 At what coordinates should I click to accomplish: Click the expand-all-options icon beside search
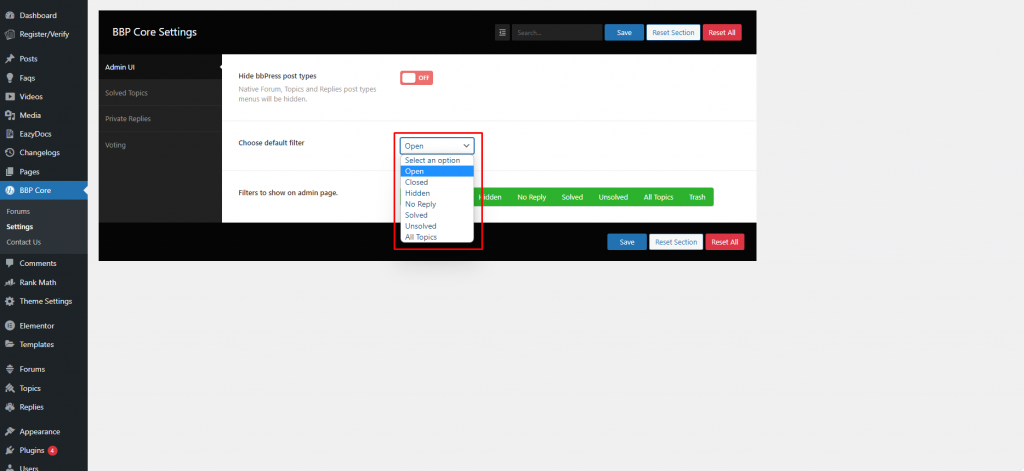point(502,33)
